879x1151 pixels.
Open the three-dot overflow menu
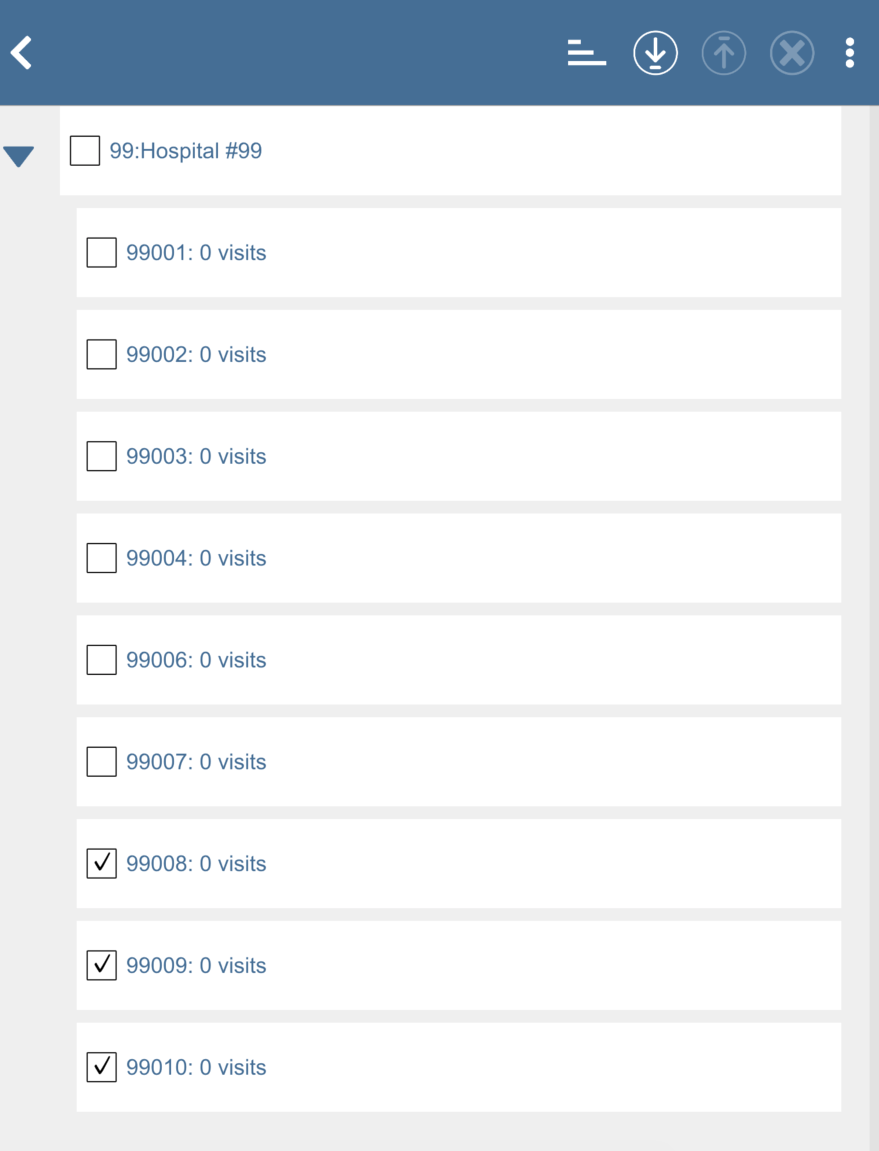click(849, 53)
